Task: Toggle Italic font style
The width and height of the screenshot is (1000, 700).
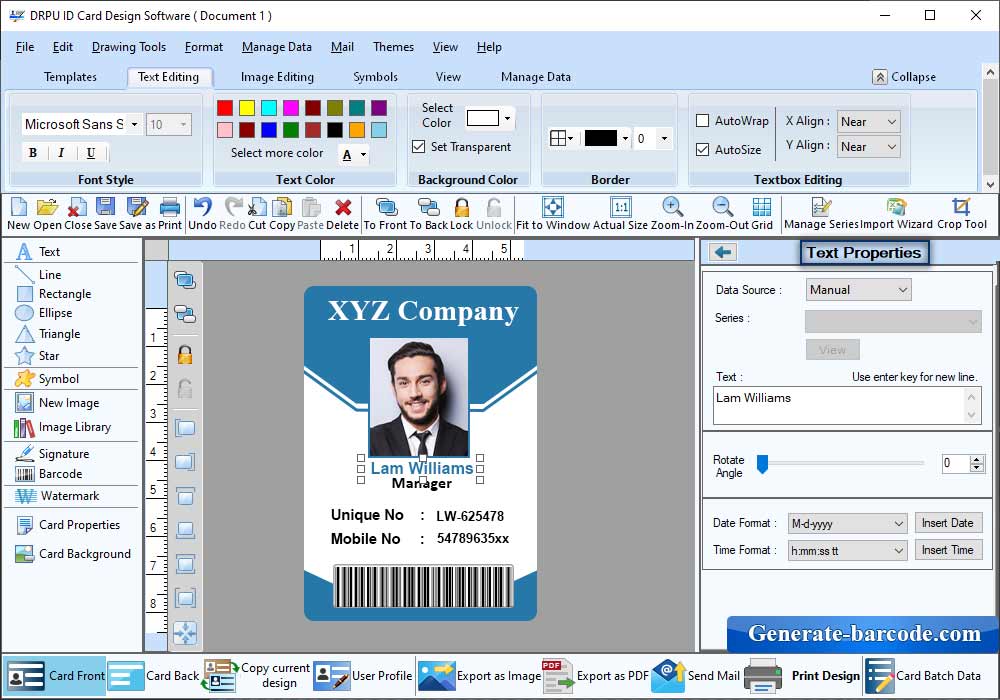Action: click(x=61, y=153)
